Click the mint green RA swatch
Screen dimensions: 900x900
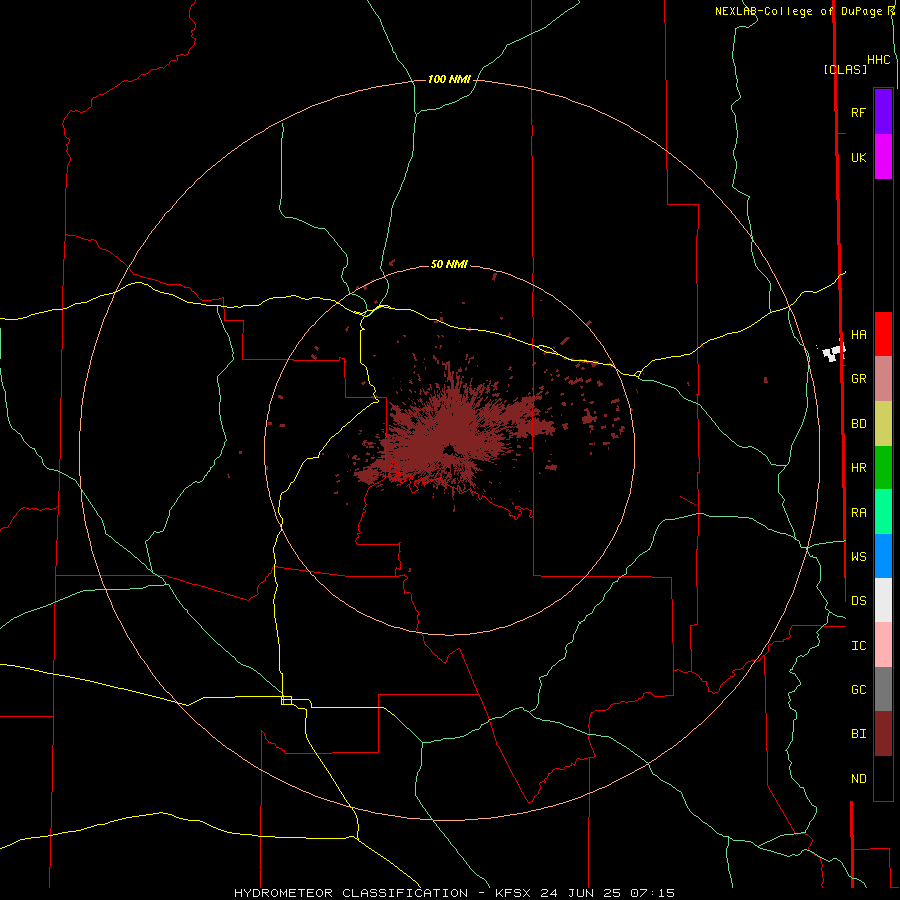point(883,512)
